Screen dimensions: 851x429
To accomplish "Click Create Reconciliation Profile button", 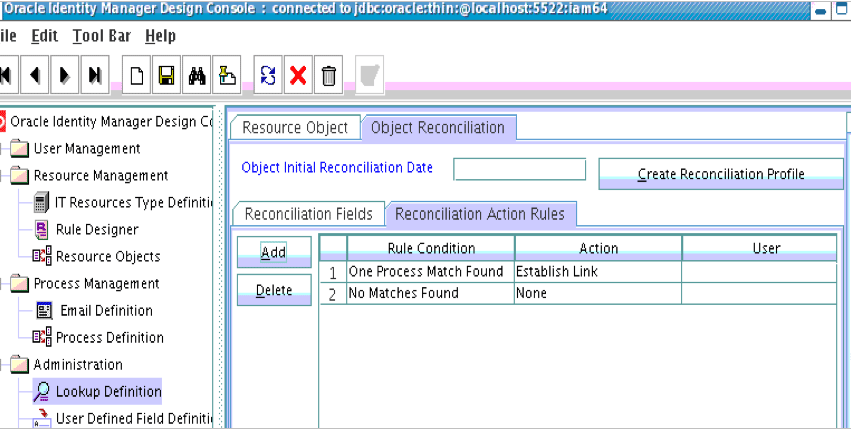I will tap(721, 174).
